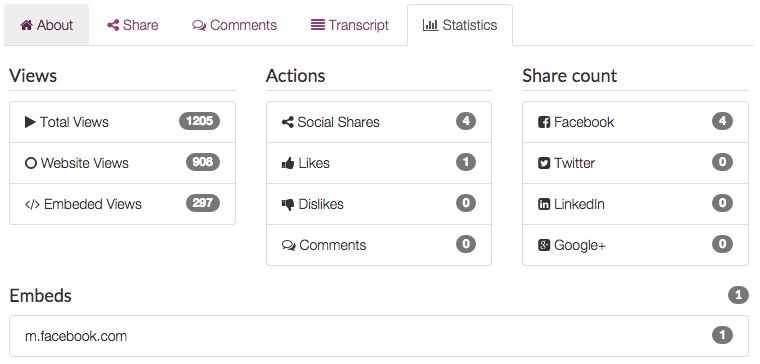Viewport: 760px width, 364px height.
Task: Click the home icon in About tab
Action: (x=26, y=25)
